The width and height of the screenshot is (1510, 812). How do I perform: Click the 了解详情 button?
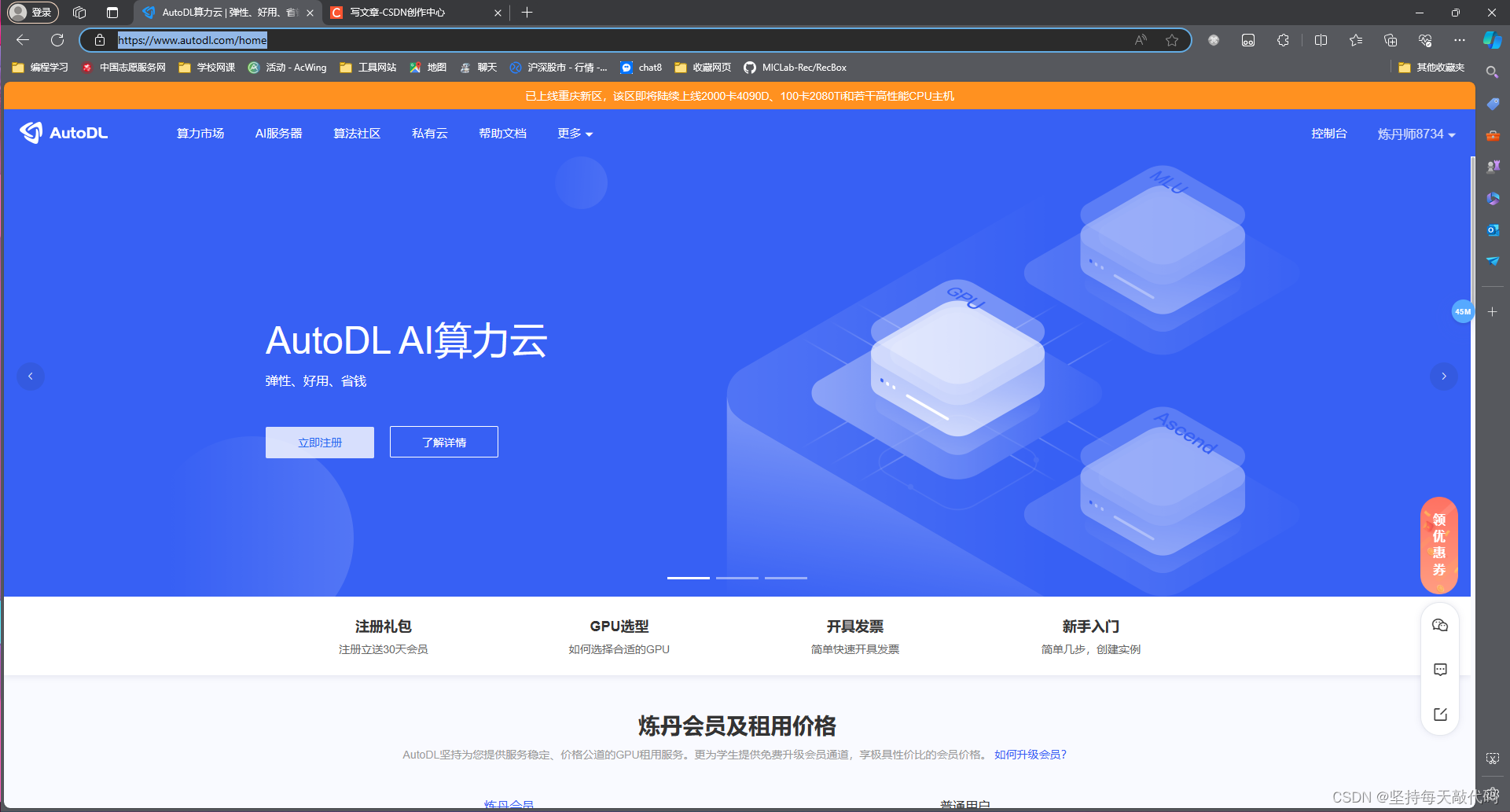[444, 442]
